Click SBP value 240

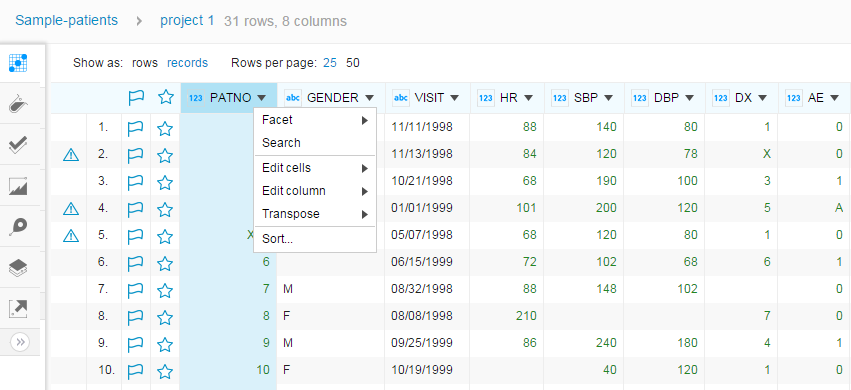coord(606,343)
